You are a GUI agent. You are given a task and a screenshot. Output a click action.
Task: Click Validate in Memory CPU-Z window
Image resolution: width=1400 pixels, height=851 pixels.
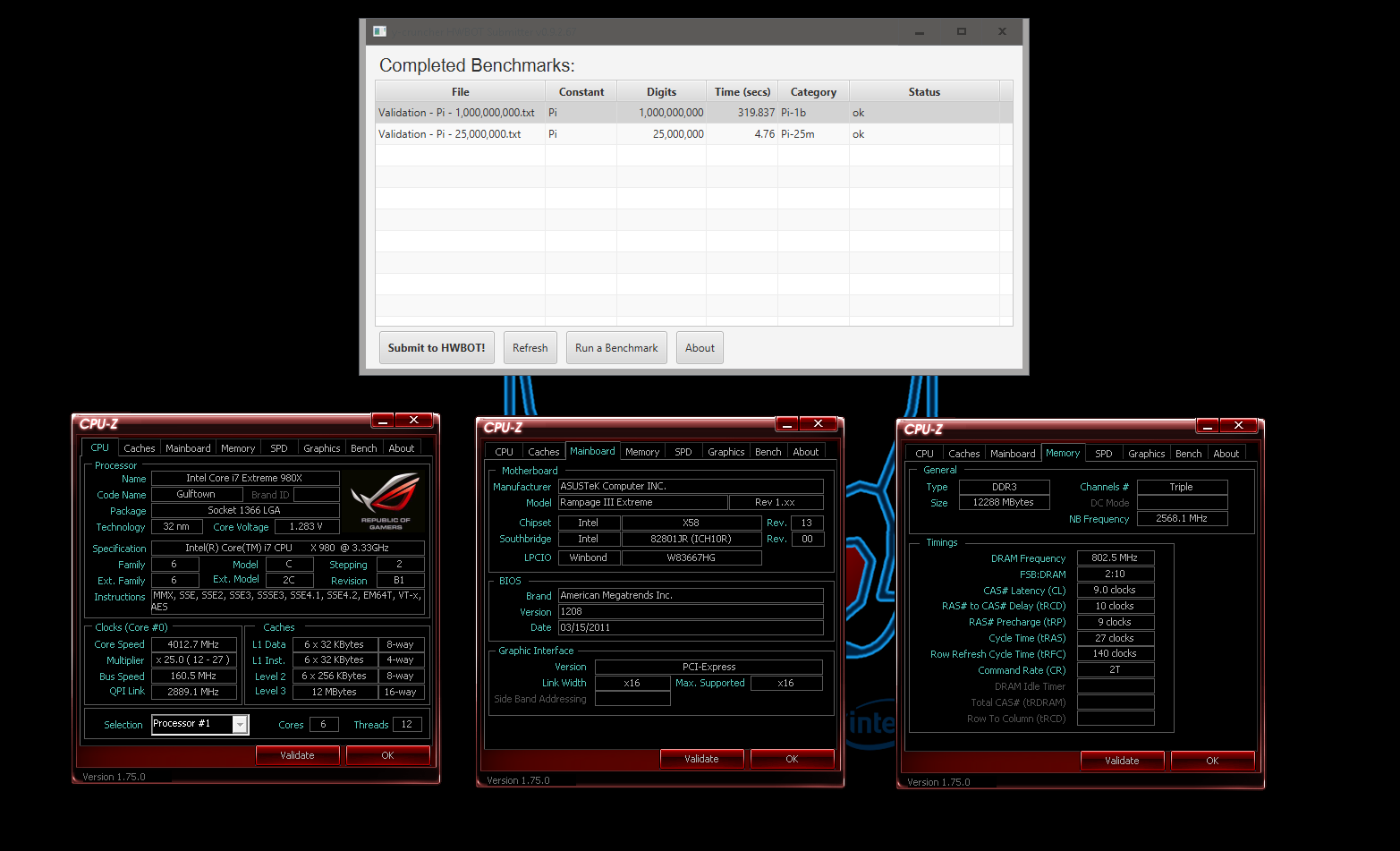click(1122, 761)
